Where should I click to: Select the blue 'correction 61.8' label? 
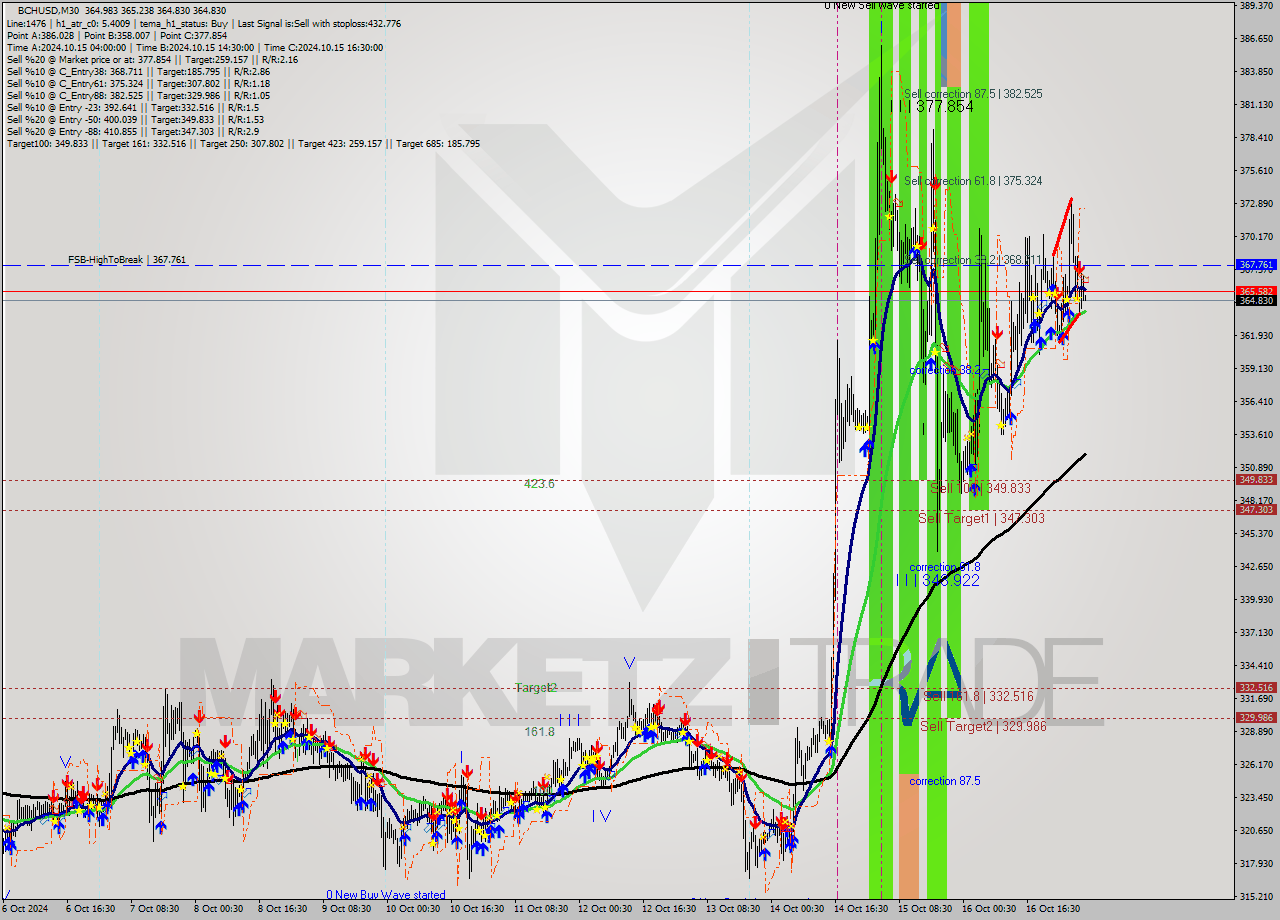[945, 567]
